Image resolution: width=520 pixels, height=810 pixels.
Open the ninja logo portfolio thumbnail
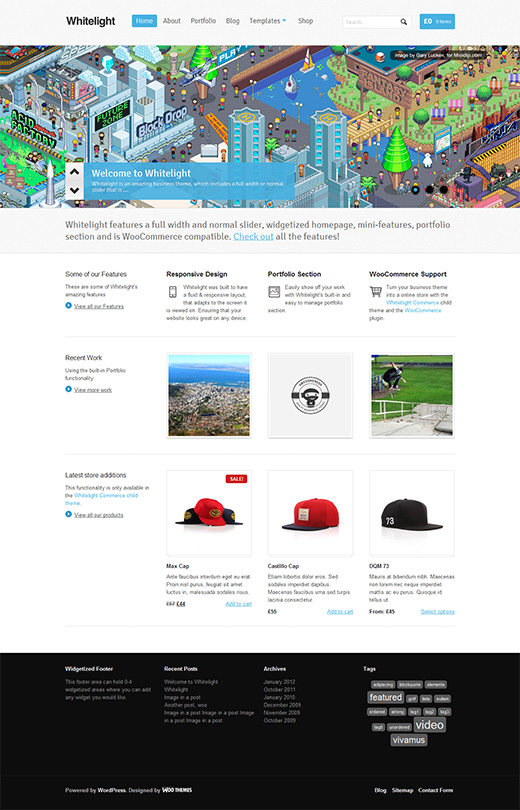[x=310, y=395]
